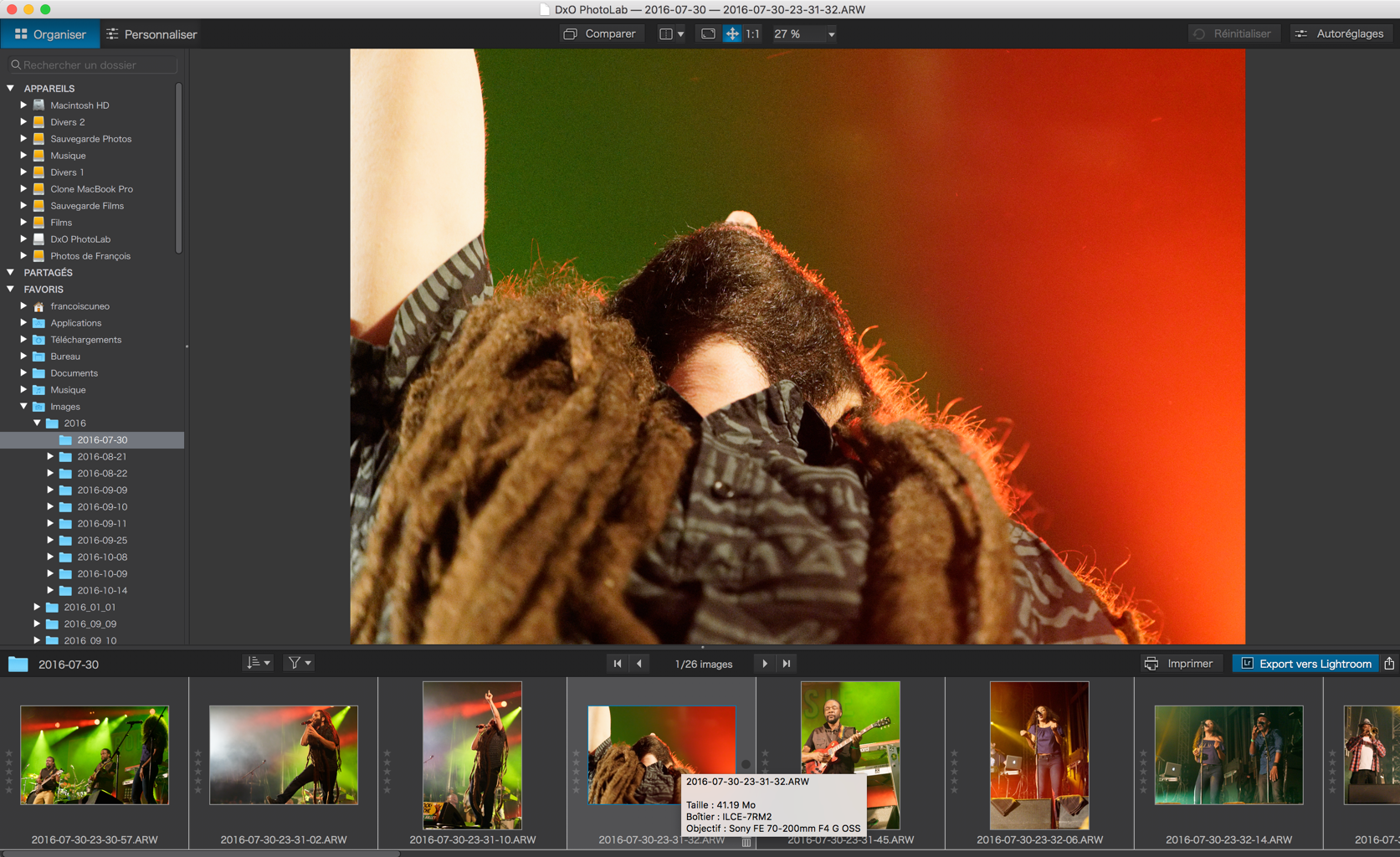Select thumbnail 2016-07-30-23-32-14.ARW
This screenshot has width=1400, height=857.
click(x=1228, y=755)
